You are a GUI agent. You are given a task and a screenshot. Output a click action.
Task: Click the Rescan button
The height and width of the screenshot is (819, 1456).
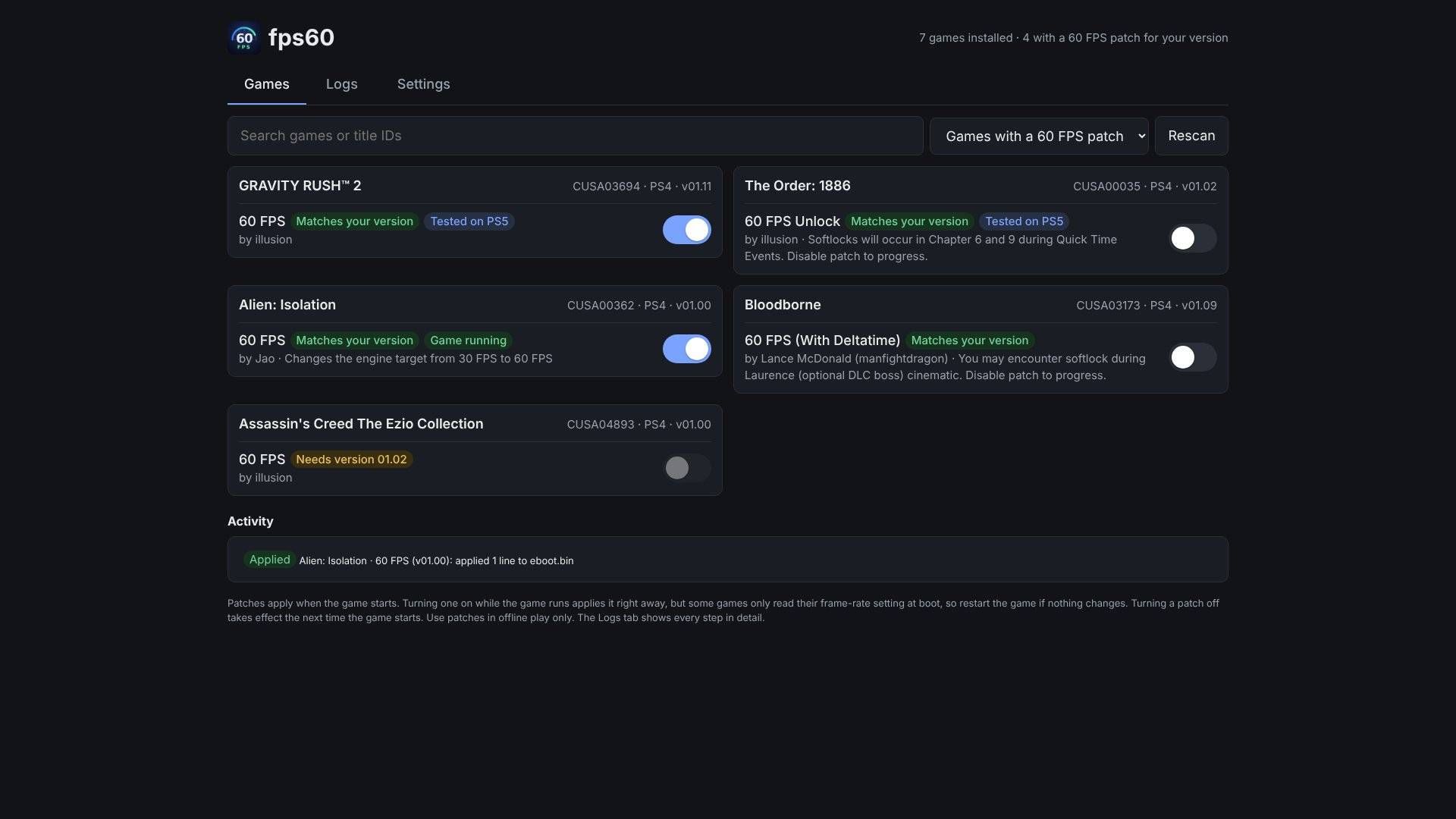[1191, 136]
